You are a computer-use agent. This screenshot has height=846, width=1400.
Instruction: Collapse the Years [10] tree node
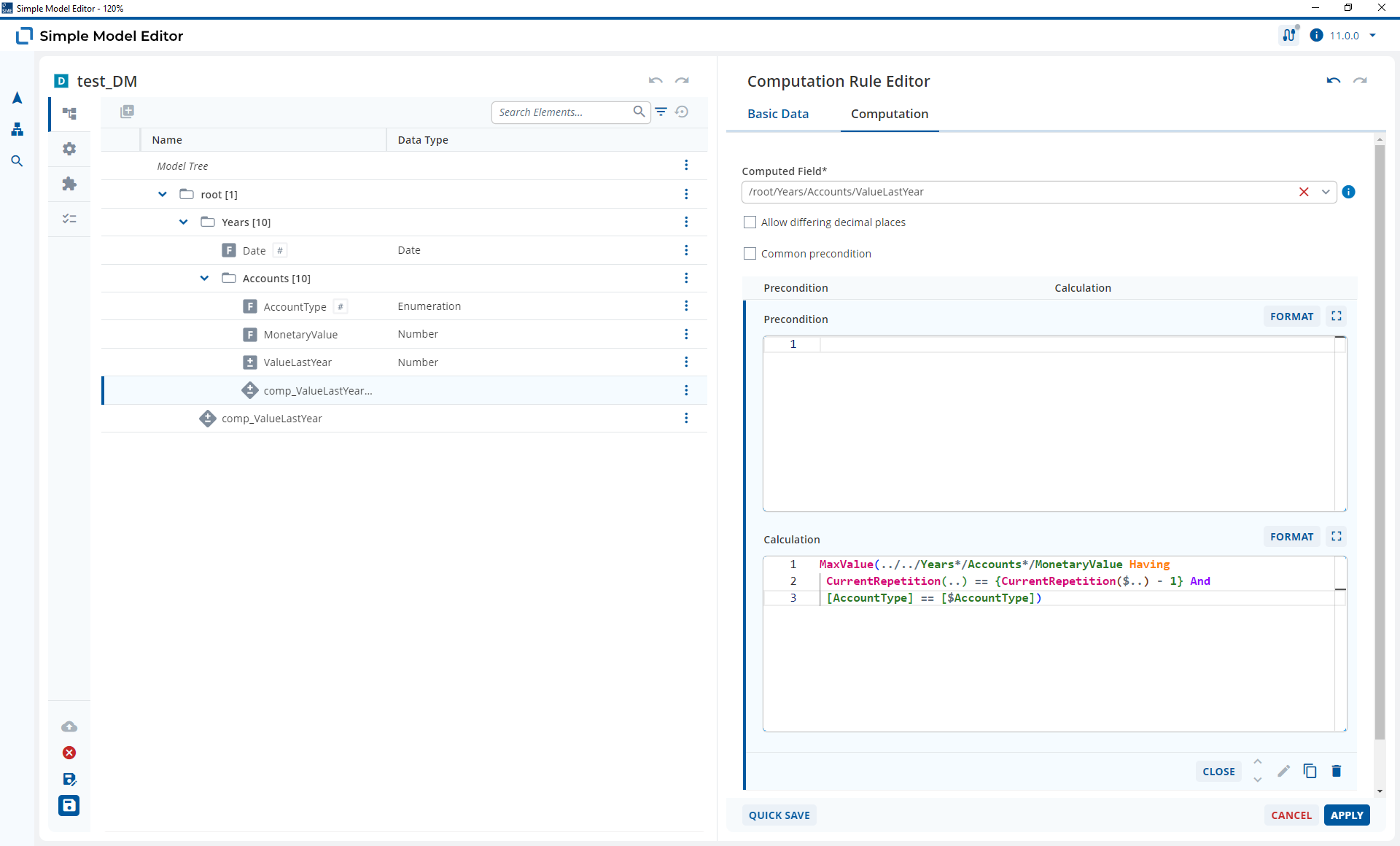tap(183, 222)
